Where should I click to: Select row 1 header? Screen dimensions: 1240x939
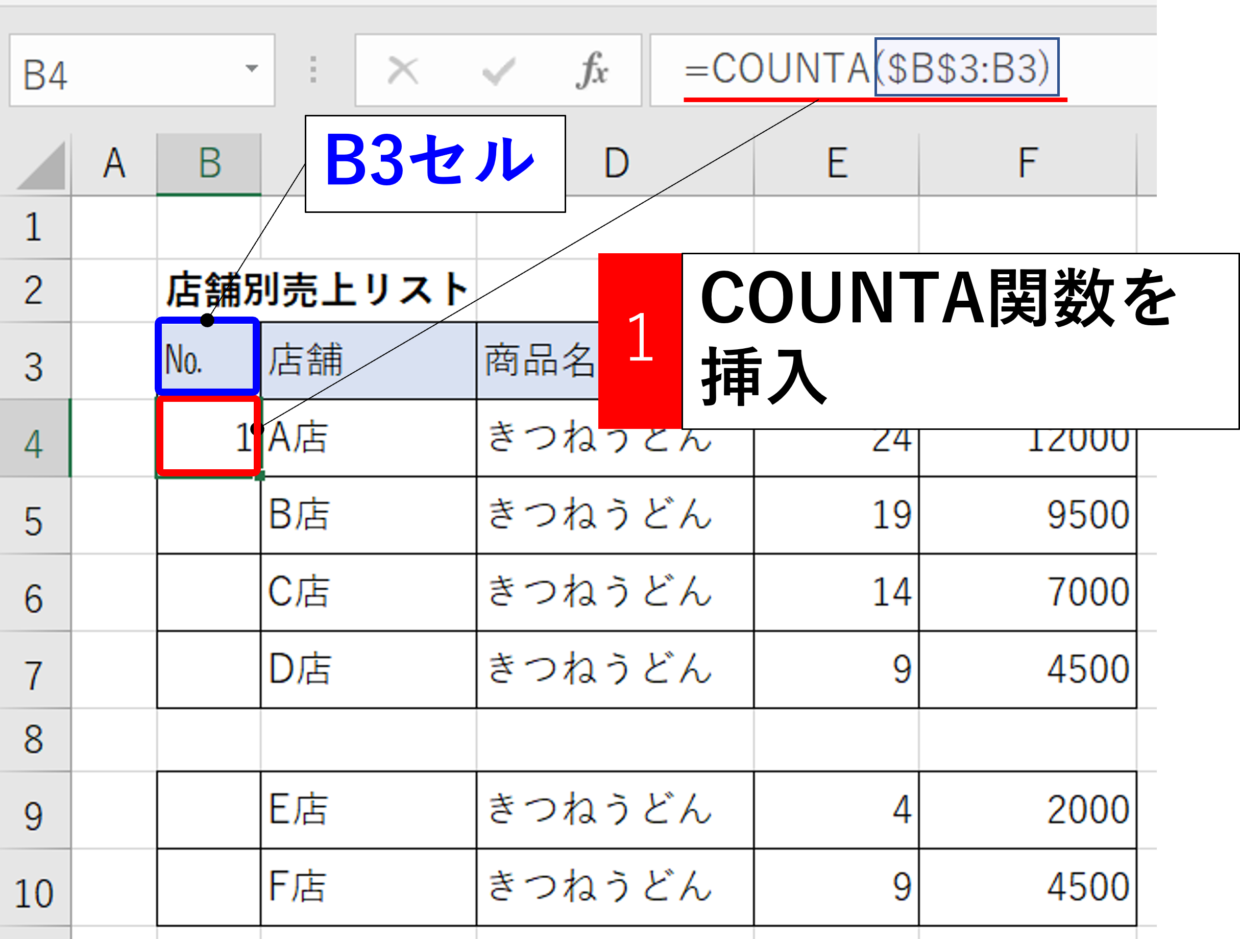point(35,227)
